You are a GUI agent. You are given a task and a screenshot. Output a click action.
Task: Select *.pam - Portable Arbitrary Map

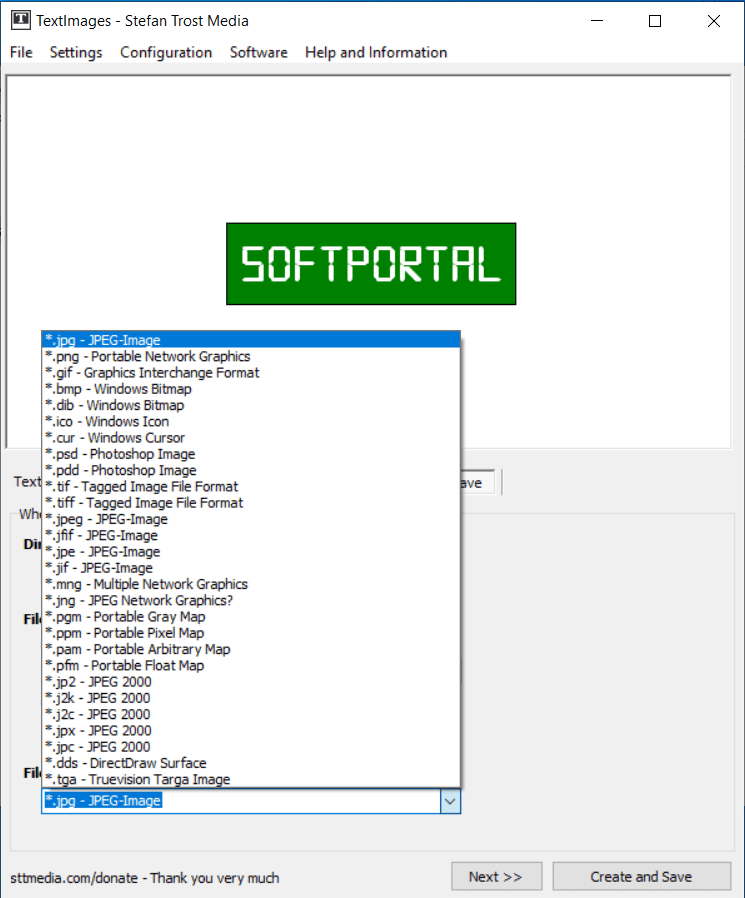251,649
